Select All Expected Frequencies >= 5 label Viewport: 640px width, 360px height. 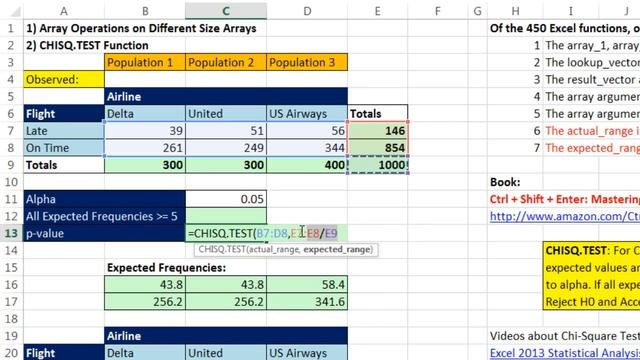(x=104, y=216)
